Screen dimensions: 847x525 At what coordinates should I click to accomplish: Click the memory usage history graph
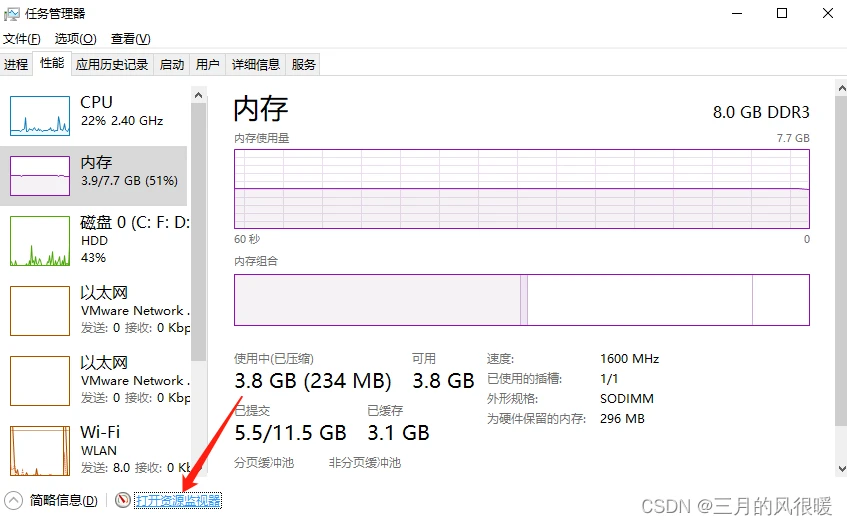pos(521,189)
